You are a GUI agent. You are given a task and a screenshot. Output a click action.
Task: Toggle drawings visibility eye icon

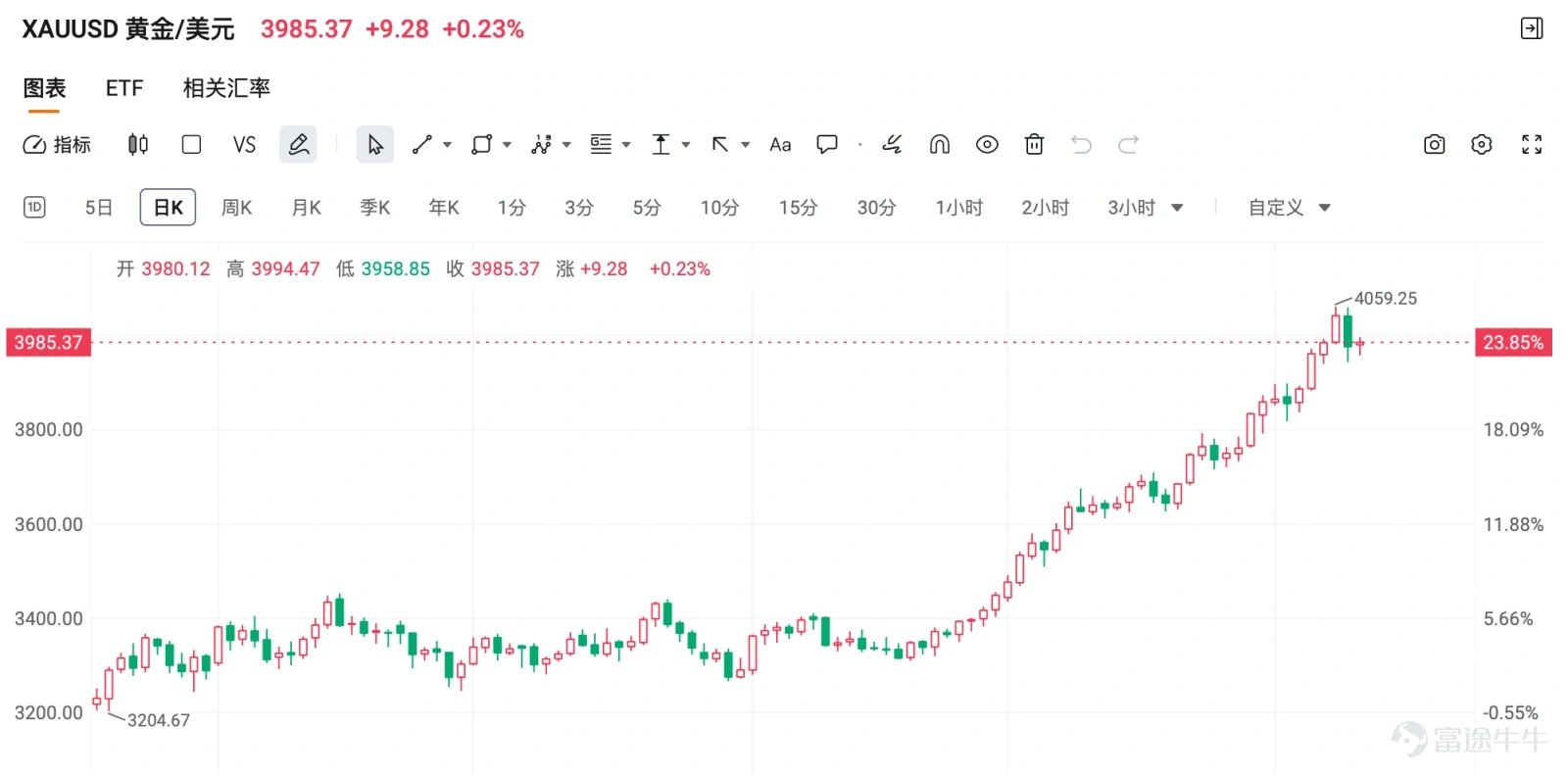(x=987, y=145)
